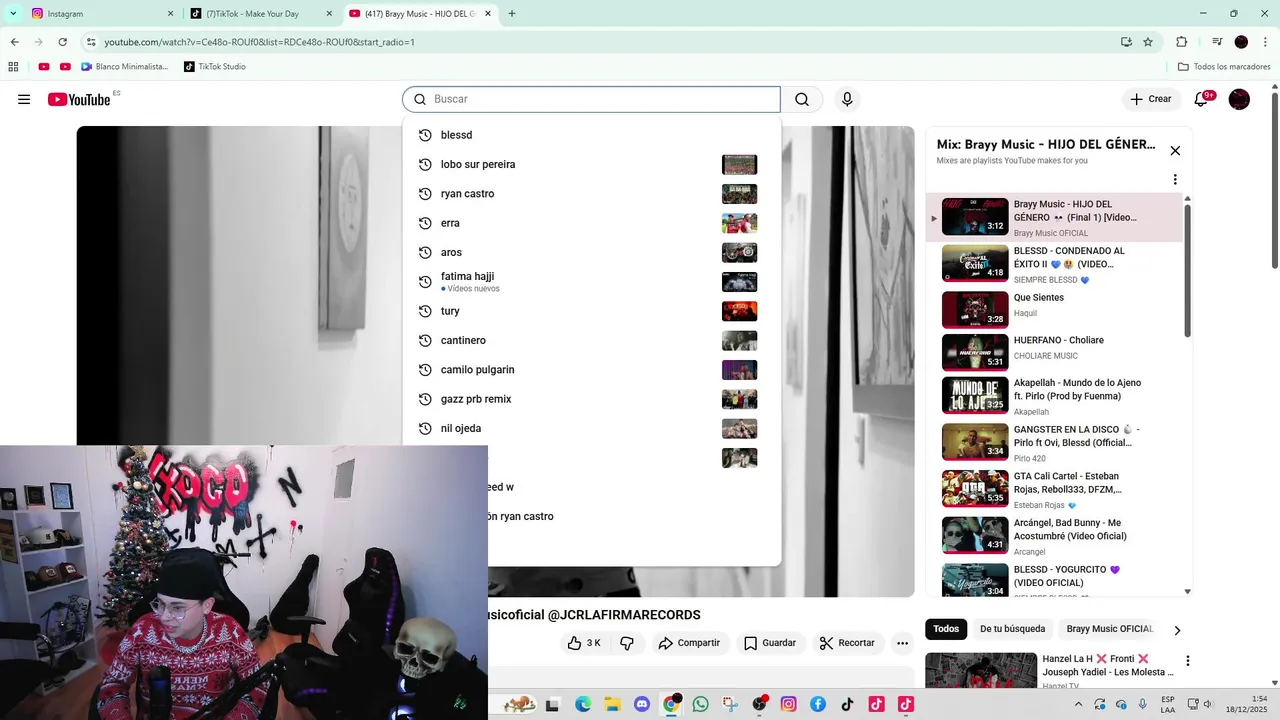Choose the 'camilo pulgarin' suggestion

tap(592, 370)
